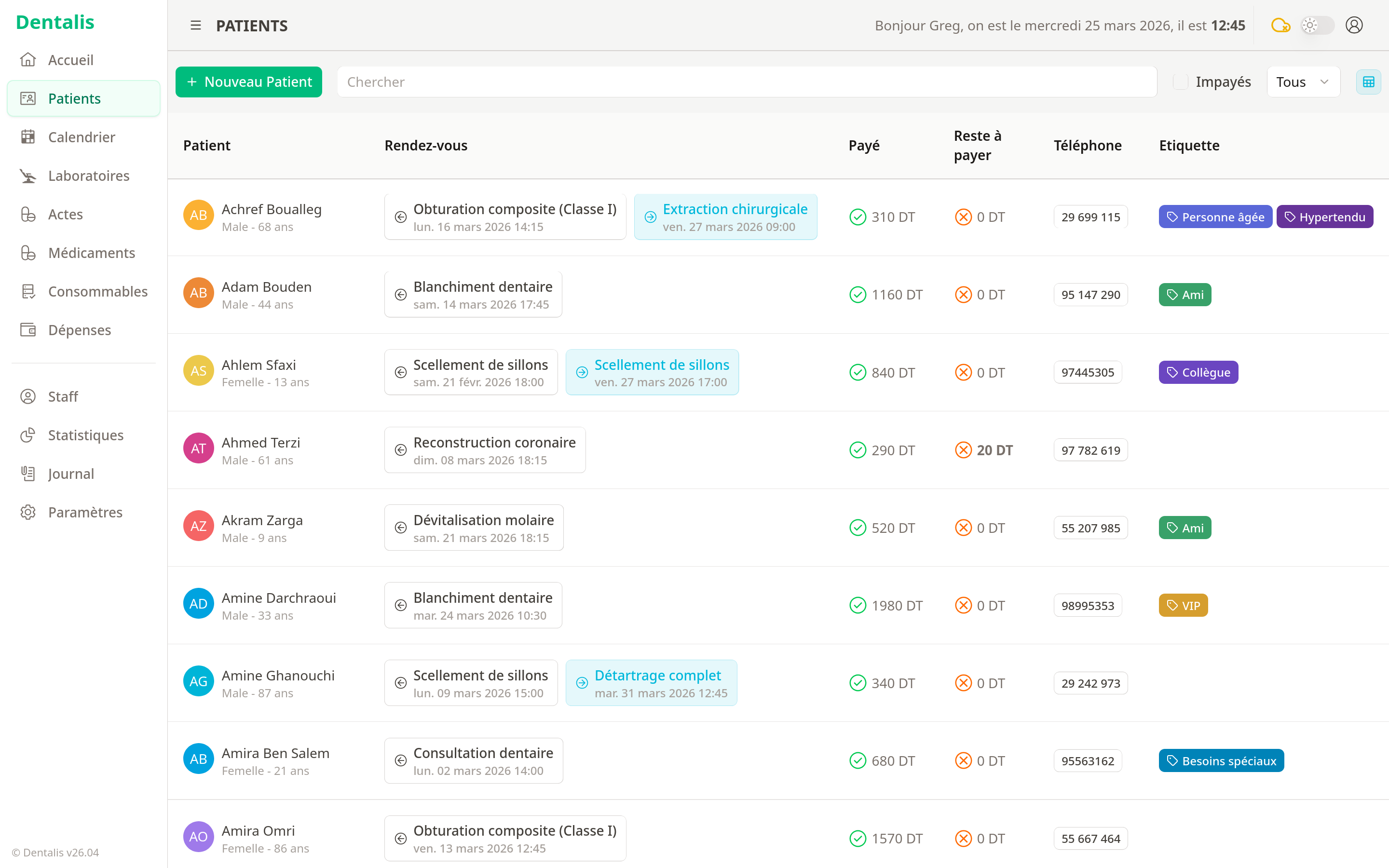Click Achref Boualleg's AB avatar
This screenshot has height=868, width=1389.
click(198, 215)
